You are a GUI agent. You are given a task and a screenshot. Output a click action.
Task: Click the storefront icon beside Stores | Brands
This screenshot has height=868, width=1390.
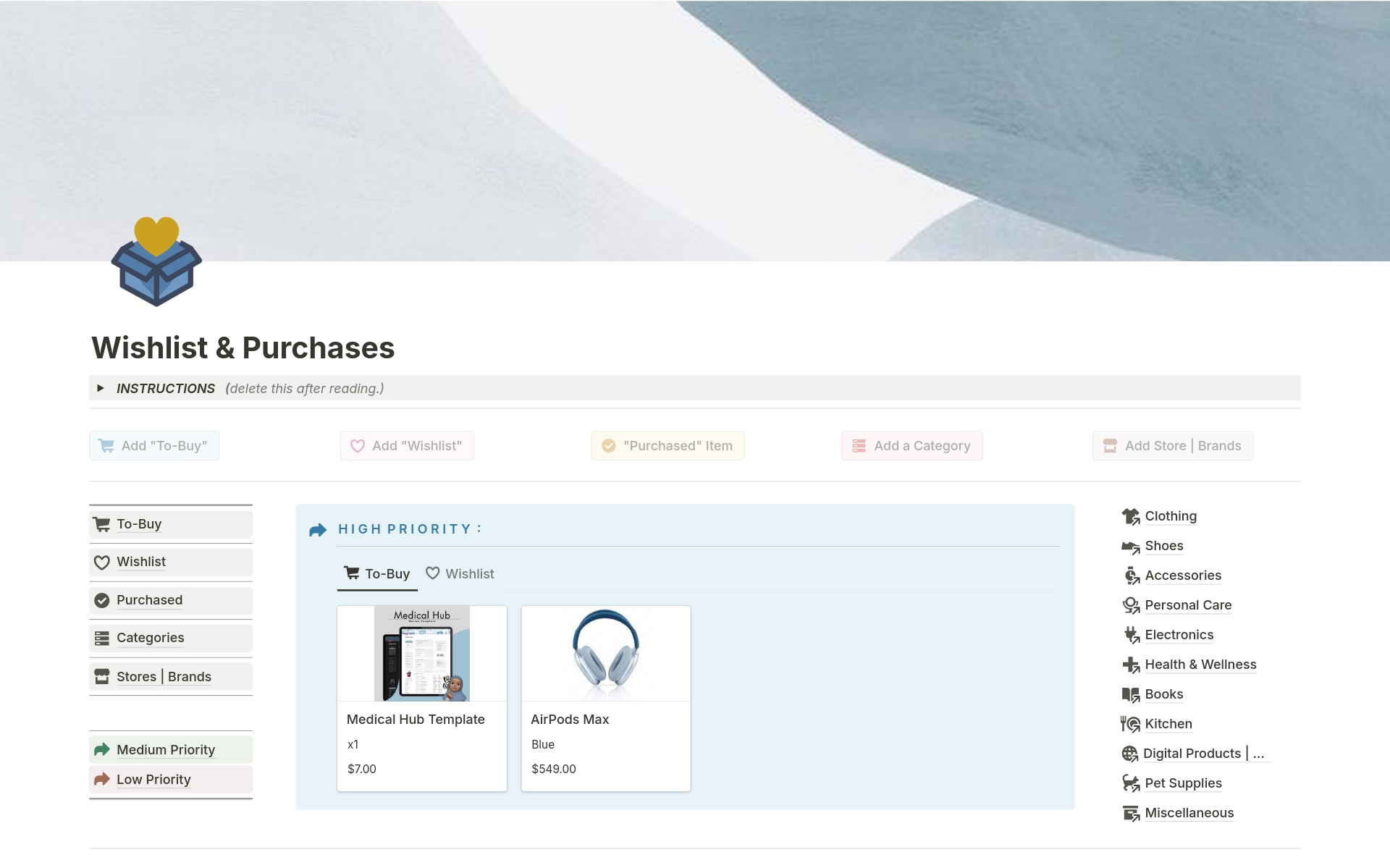(102, 677)
